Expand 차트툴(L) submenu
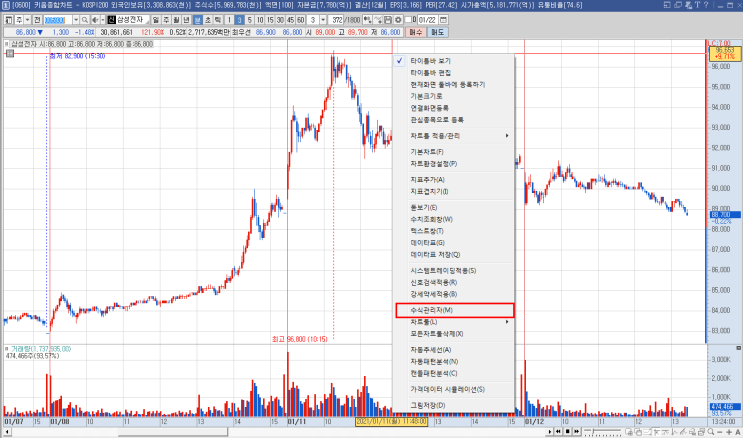 454,322
